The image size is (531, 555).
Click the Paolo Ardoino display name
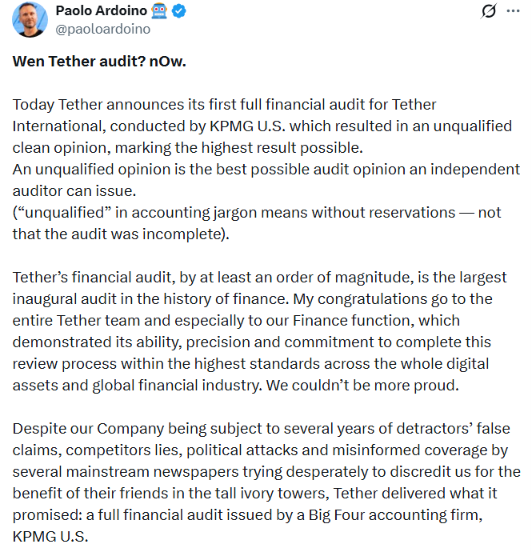101,11
